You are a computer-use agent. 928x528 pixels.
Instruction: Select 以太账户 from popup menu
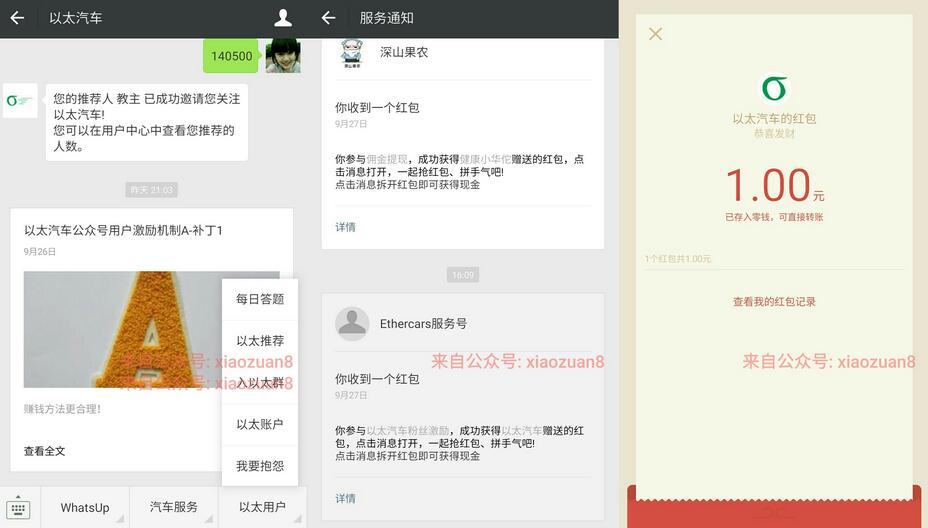(x=260, y=424)
